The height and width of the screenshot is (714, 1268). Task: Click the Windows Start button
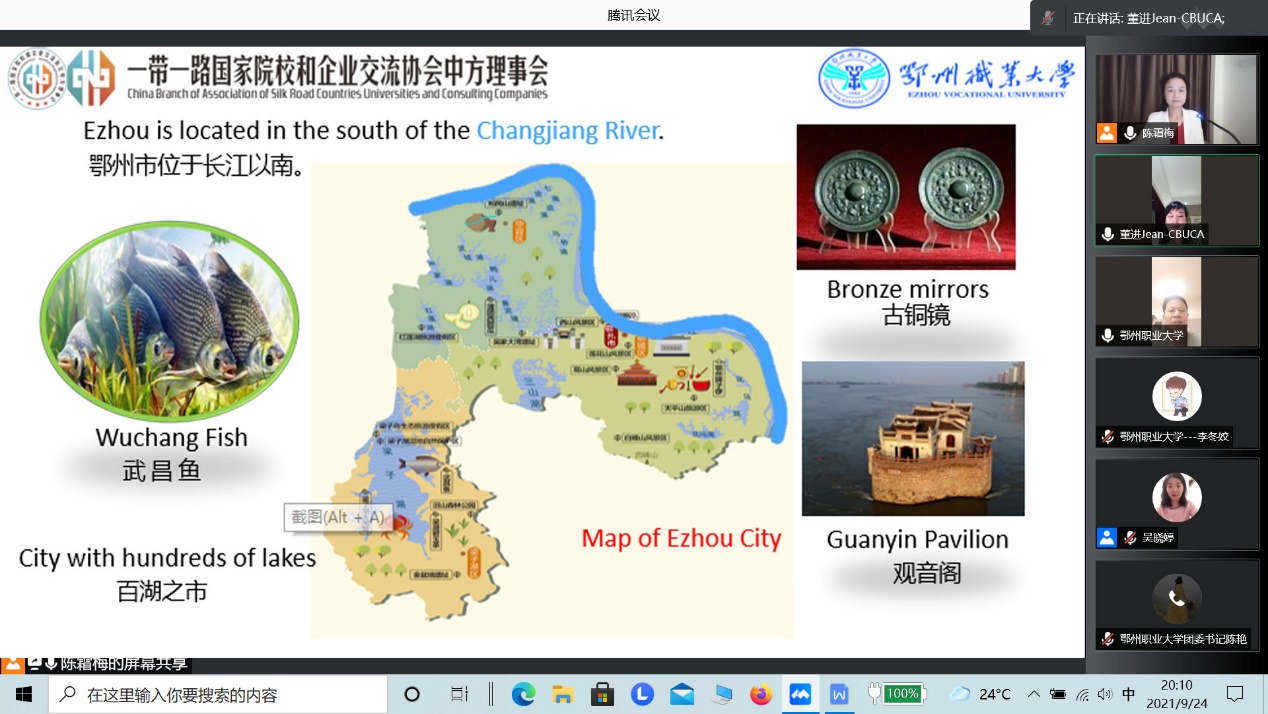point(24,694)
